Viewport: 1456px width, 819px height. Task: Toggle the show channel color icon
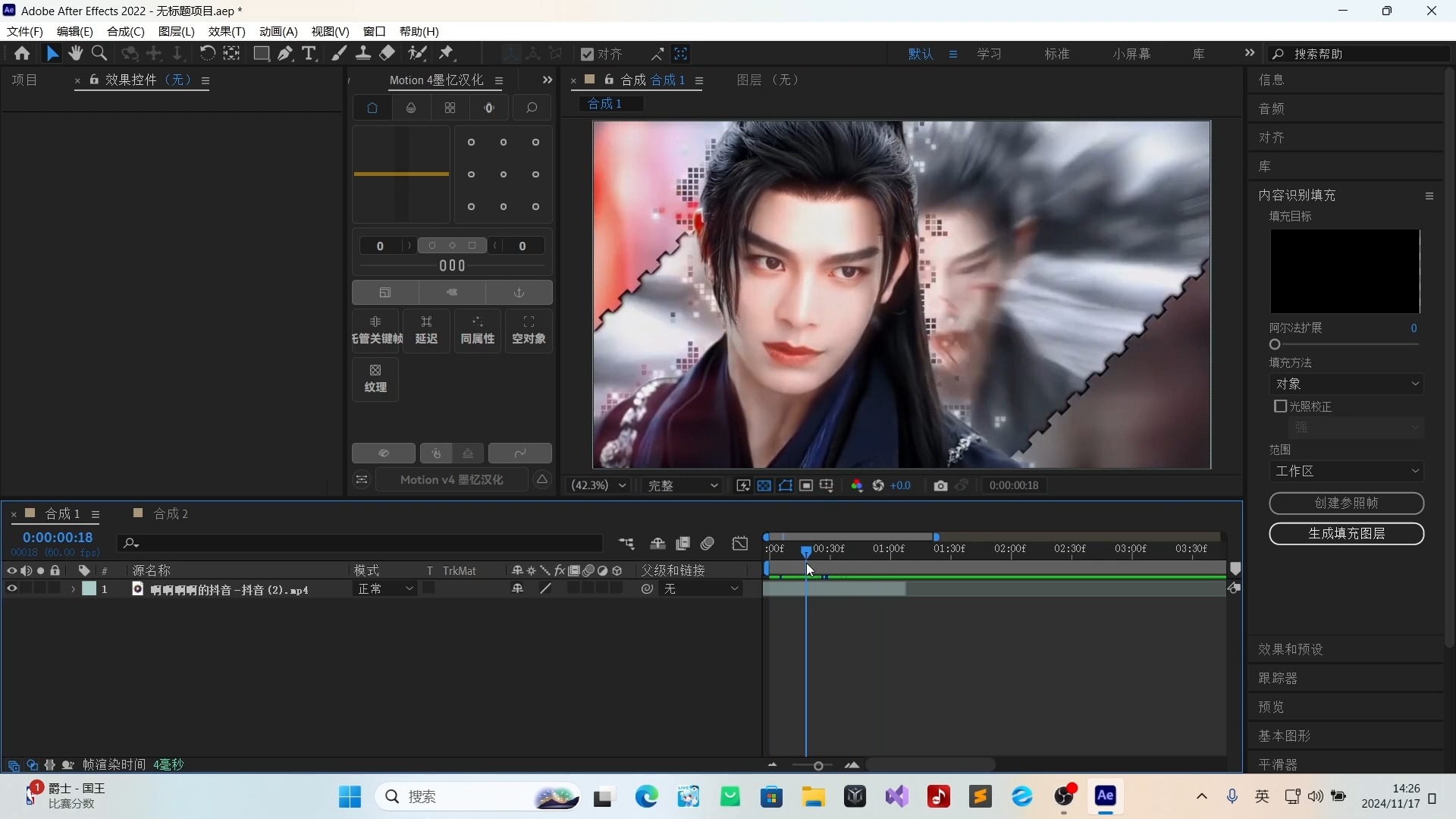[x=857, y=486]
